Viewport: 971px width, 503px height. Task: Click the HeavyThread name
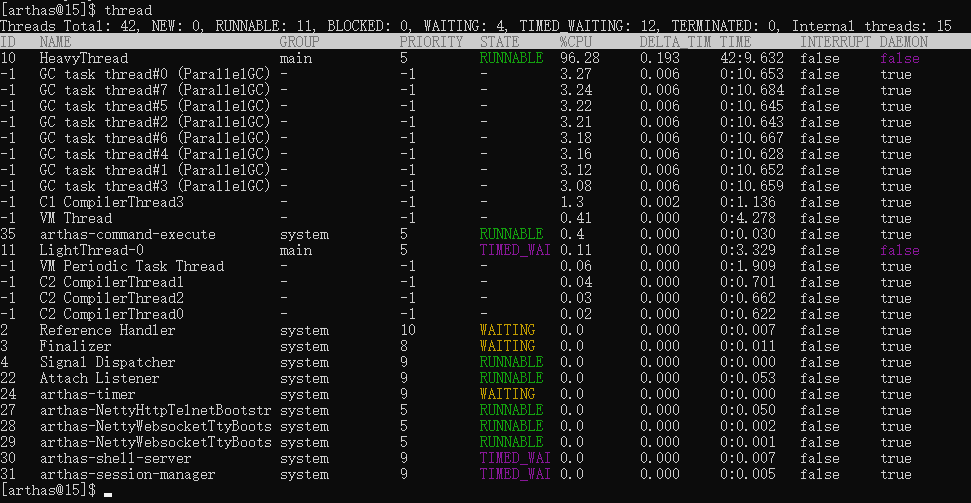(84, 58)
